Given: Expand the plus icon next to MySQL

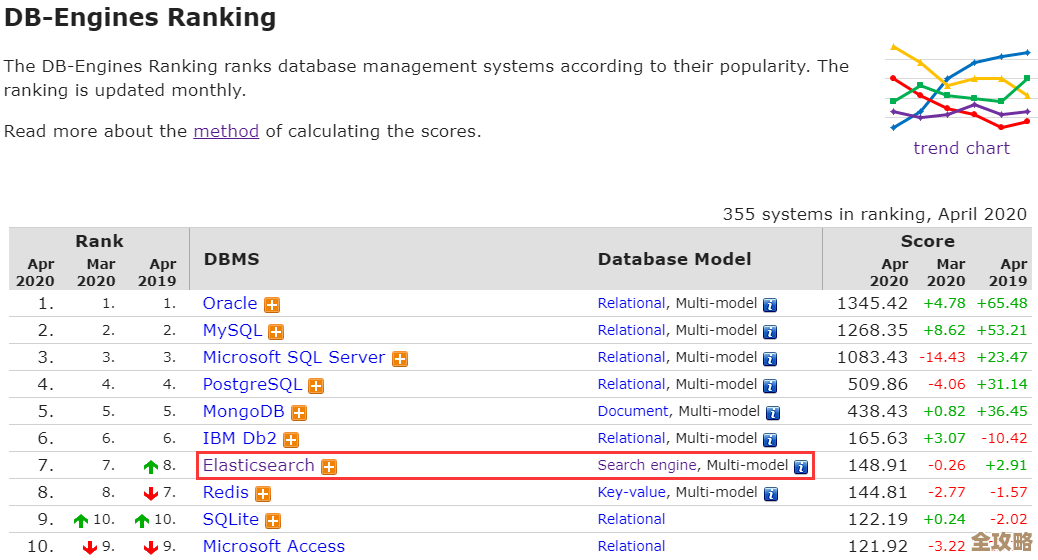Looking at the screenshot, I should tap(276, 332).
